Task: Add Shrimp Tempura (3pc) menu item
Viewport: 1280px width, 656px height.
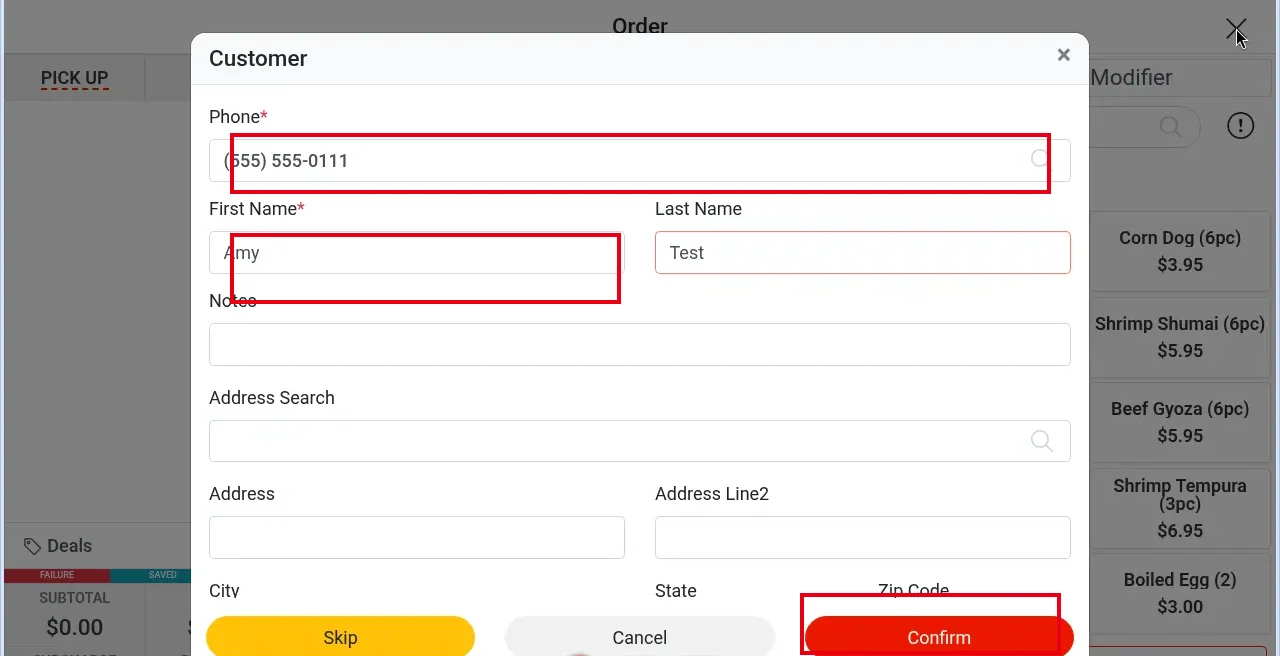Action: 1180,508
